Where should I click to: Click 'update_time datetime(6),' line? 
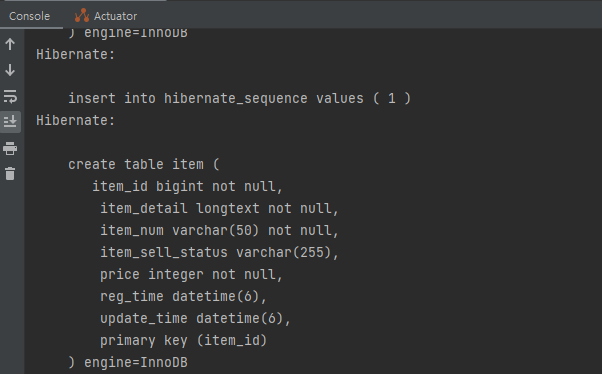tap(195, 318)
